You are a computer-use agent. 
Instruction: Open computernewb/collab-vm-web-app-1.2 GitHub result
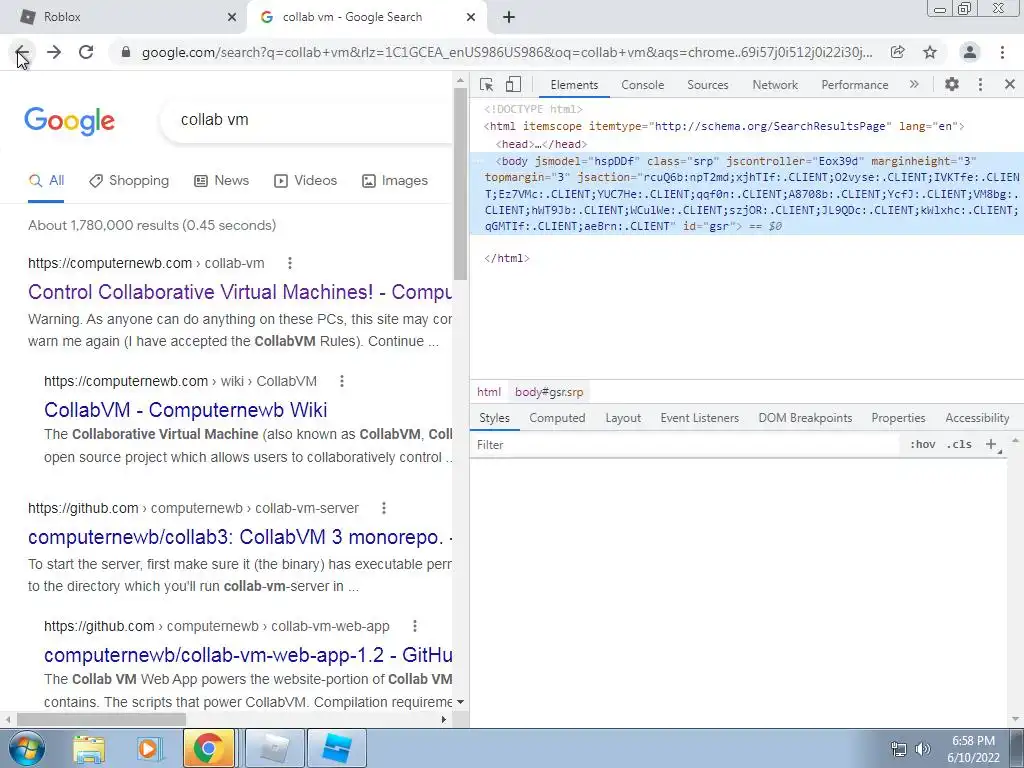point(248,655)
